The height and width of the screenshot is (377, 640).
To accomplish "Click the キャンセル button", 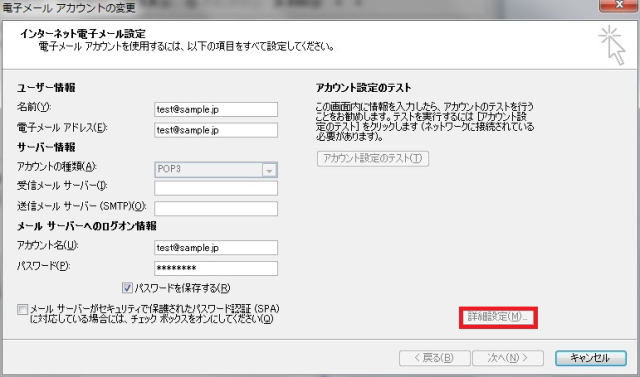I will click(590, 358).
